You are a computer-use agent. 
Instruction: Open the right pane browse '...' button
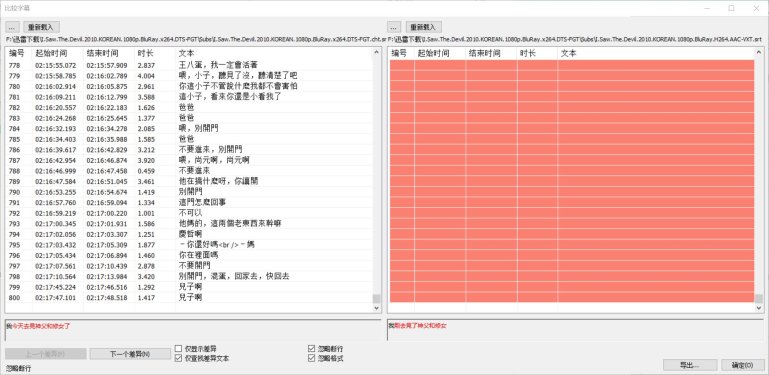click(394, 27)
